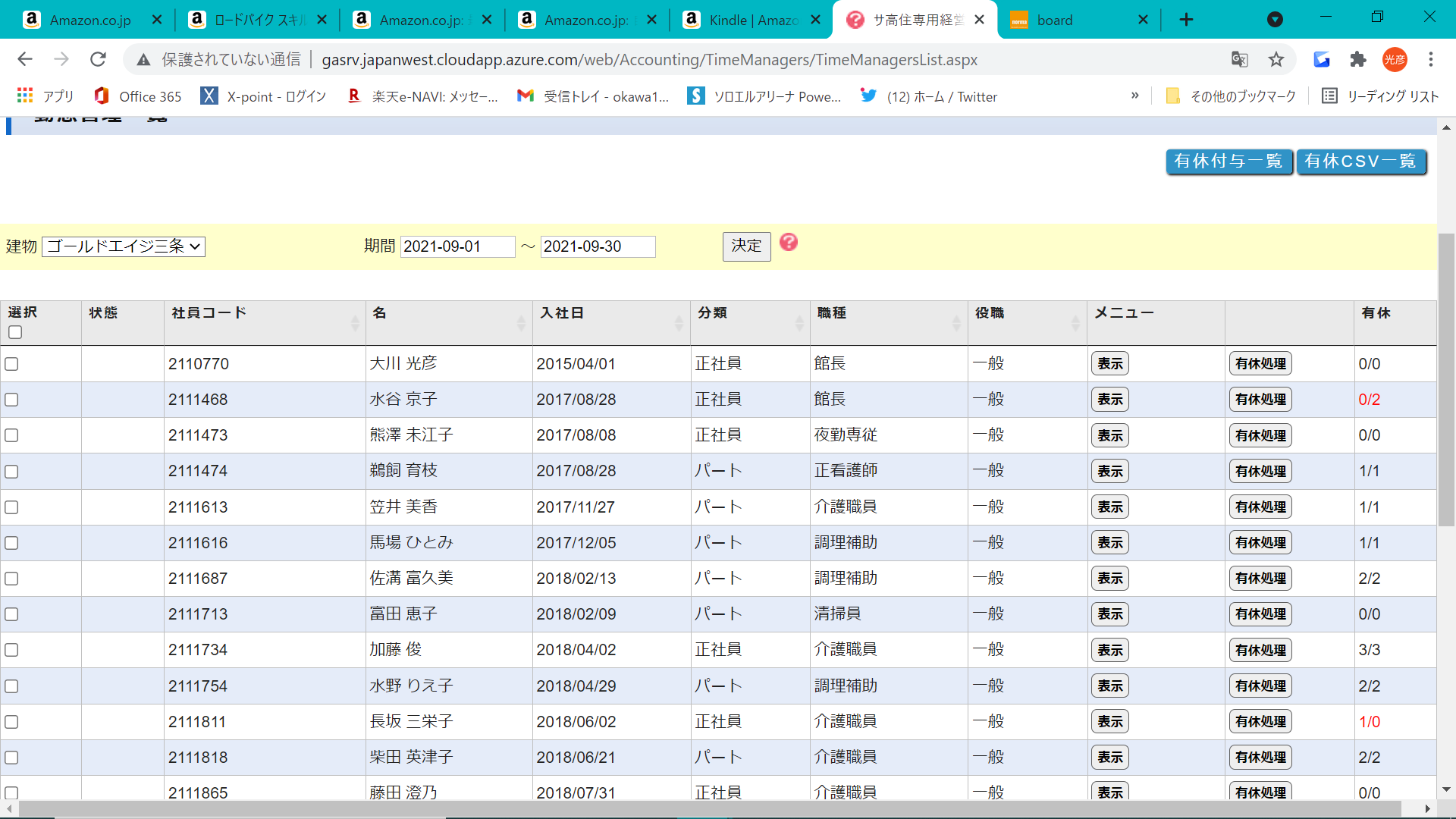Bookmark this page with the star icon
This screenshot has width=1456, height=819.
coord(1276,59)
